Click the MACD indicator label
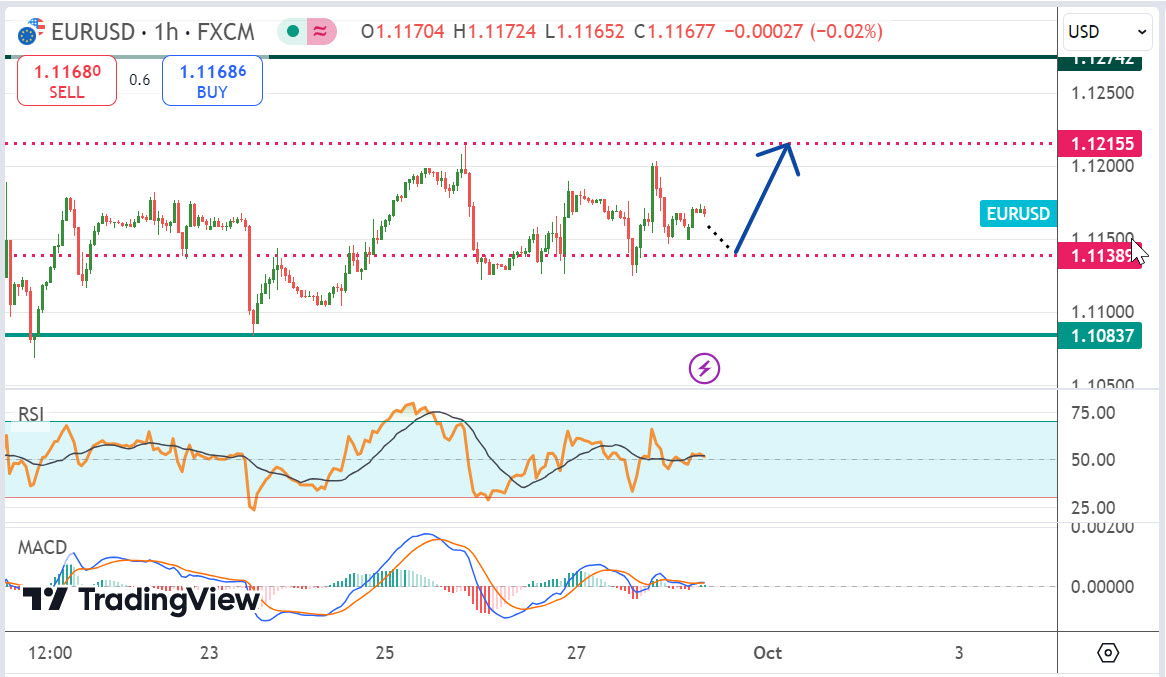The height and width of the screenshot is (677, 1166). [42, 547]
